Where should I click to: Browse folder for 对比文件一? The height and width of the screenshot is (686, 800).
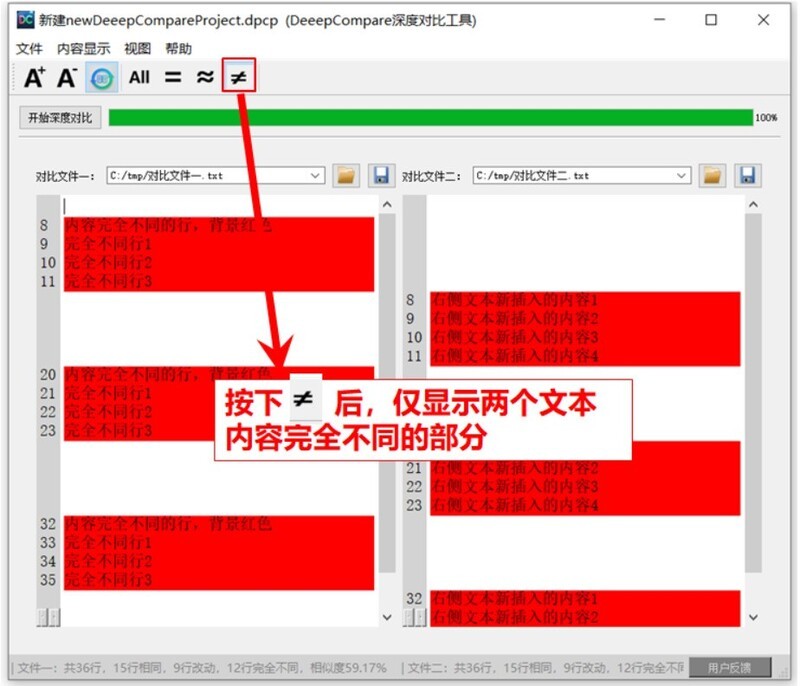tap(346, 176)
